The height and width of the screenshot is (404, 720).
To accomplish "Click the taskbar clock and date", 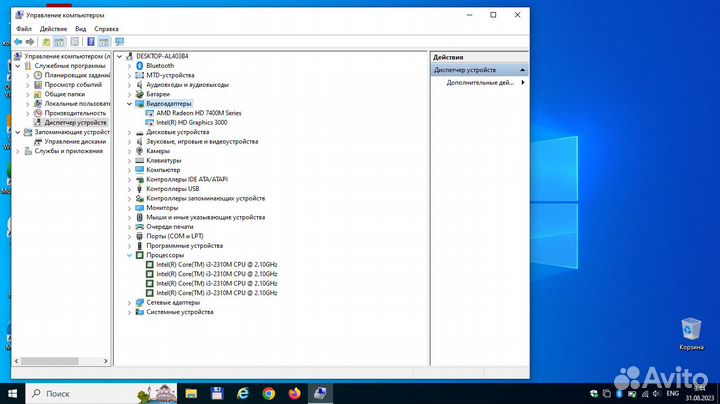I will 700,393.
